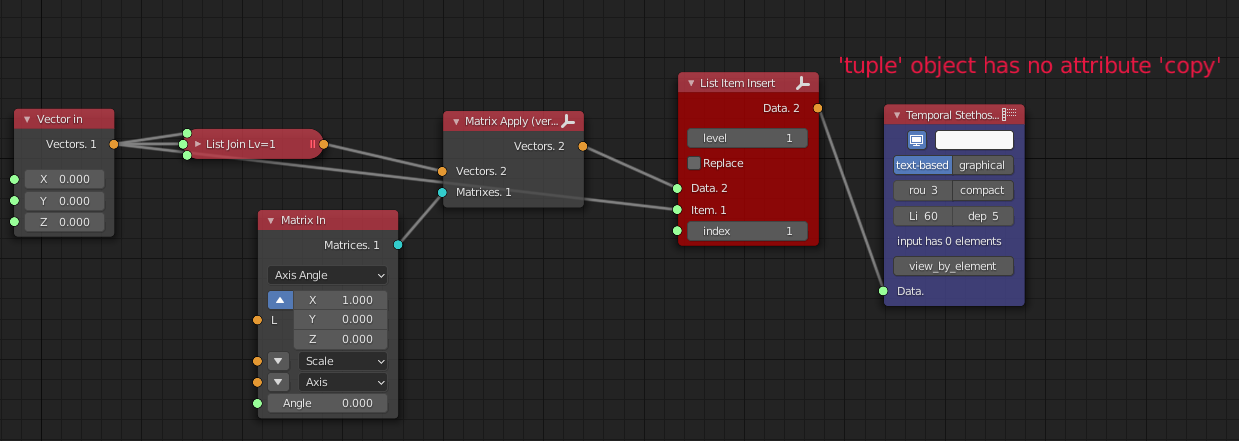Viewport: 1239px width, 441px height.
Task: Open the Axis Angle mode dropdown
Action: coord(328,274)
